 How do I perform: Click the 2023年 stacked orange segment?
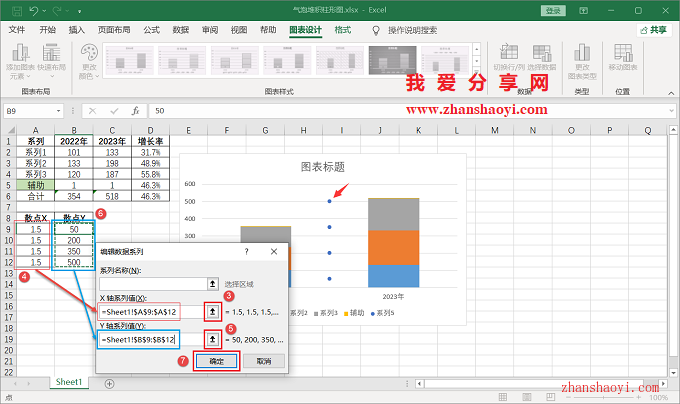click(x=393, y=248)
